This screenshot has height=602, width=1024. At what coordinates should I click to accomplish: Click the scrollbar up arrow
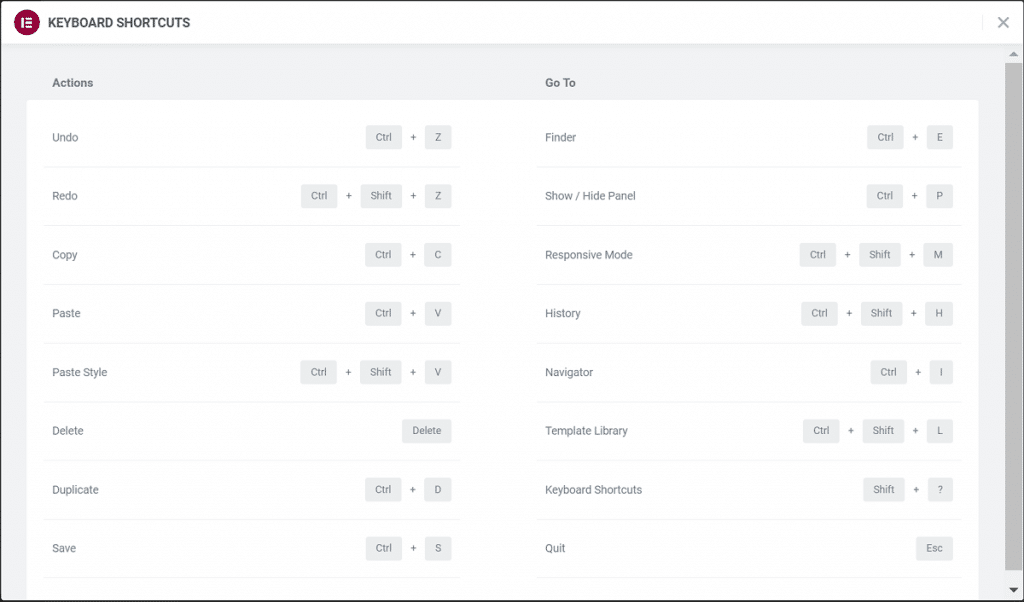coord(1014,54)
